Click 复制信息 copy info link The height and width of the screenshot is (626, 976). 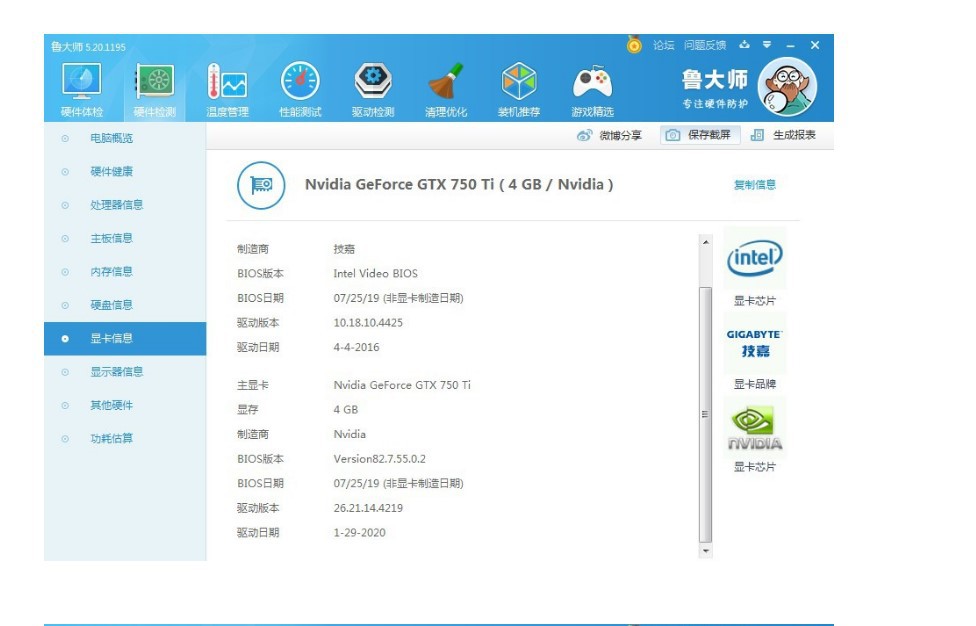tap(754, 185)
